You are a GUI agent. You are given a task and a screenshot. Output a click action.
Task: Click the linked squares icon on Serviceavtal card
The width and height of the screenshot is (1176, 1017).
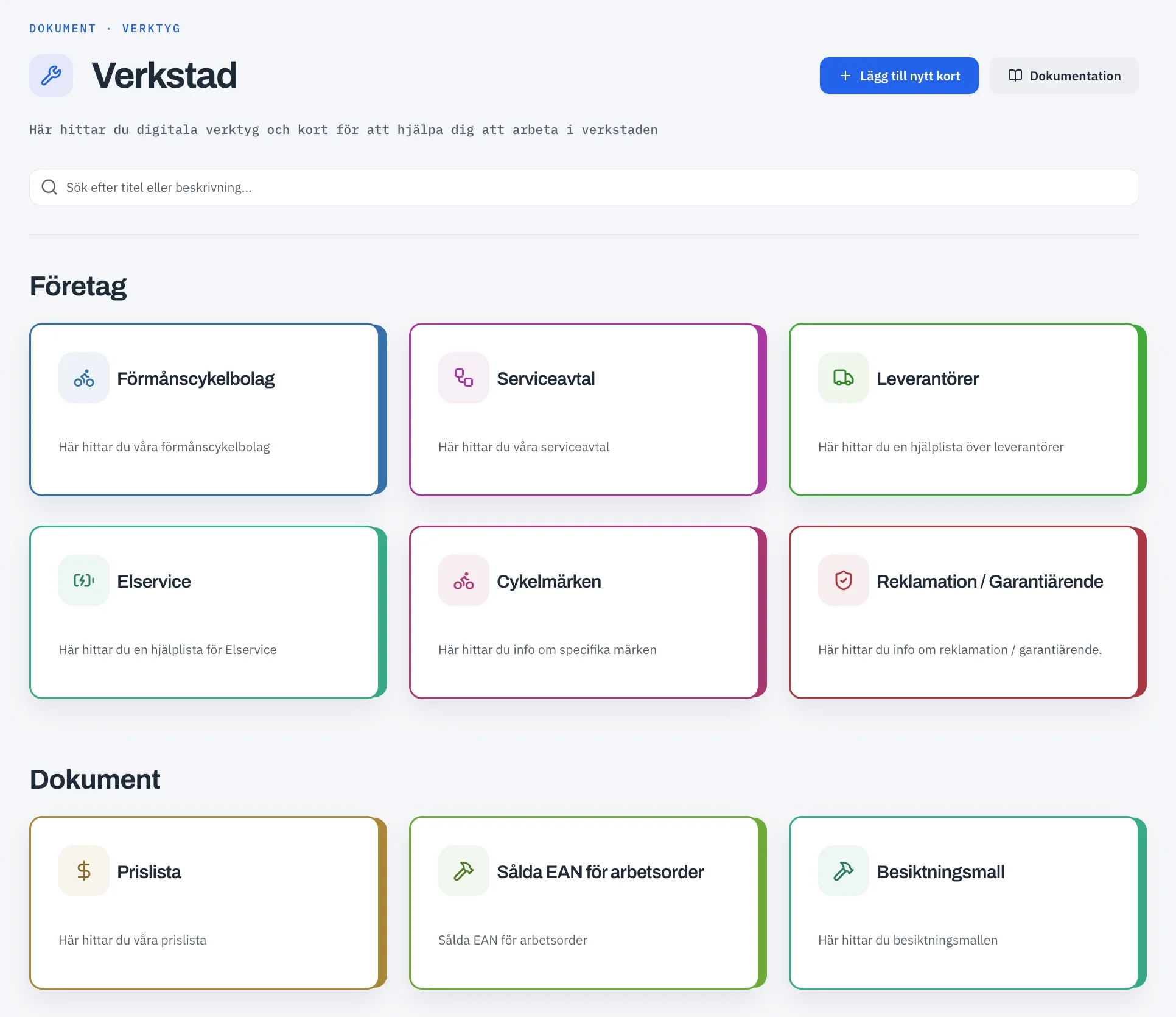point(464,378)
